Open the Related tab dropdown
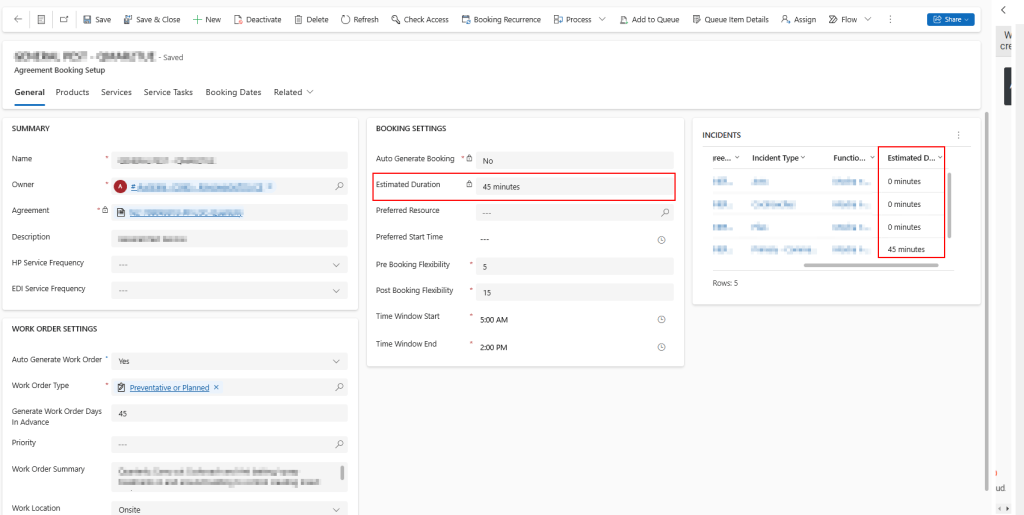The width and height of the screenshot is (1024, 515). coord(293,92)
